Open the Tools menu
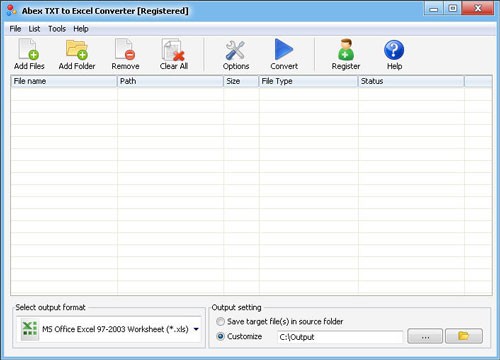The image size is (500, 360). 57,29
